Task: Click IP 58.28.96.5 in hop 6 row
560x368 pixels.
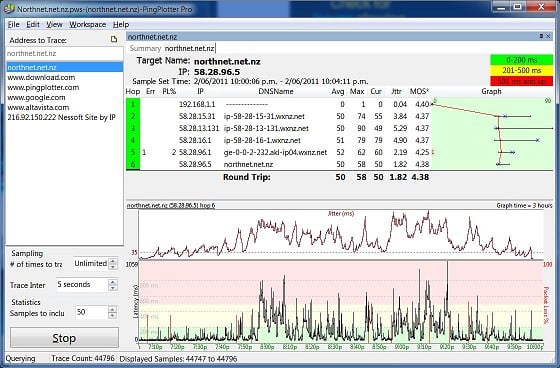Action: [195, 164]
